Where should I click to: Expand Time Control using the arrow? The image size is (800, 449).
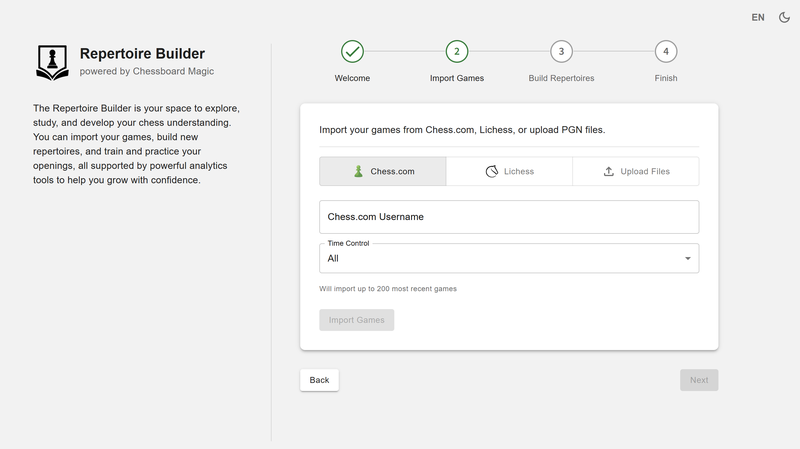click(x=687, y=259)
